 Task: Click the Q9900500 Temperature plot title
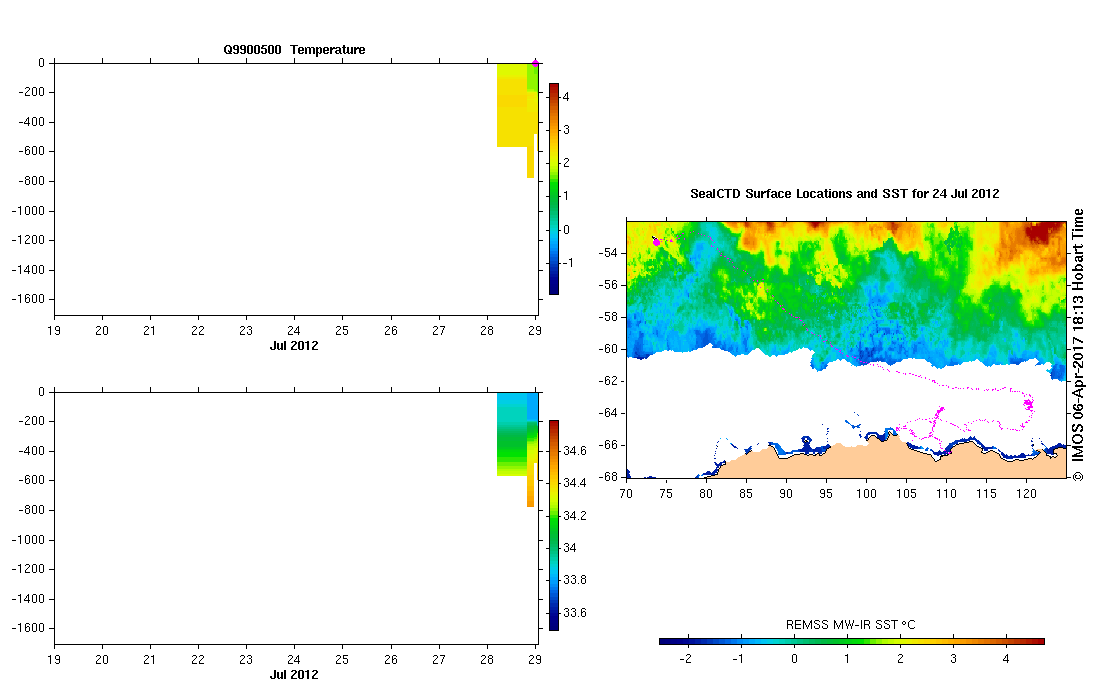[x=294, y=50]
